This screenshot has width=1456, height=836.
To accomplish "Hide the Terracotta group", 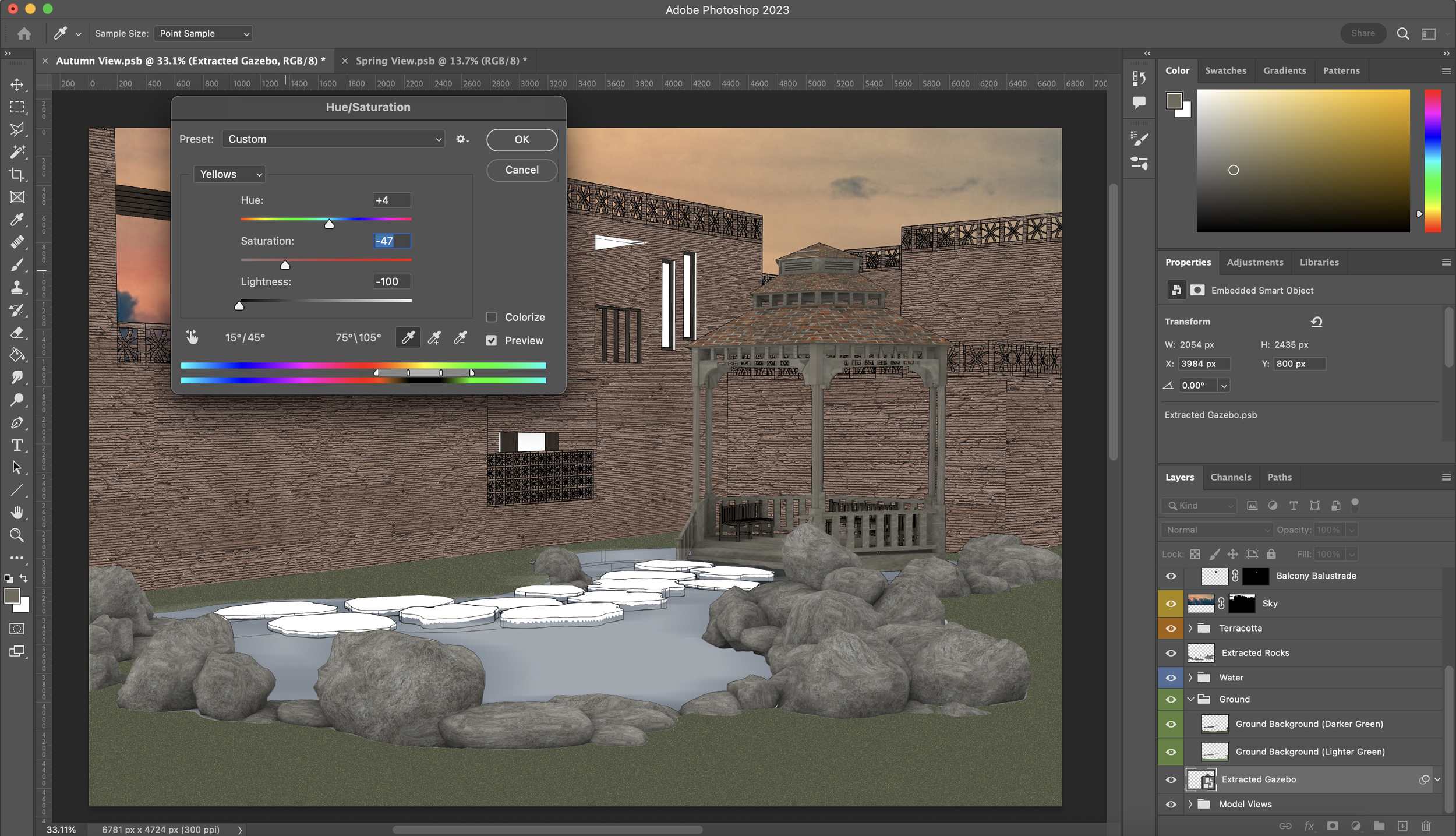I will tap(1171, 628).
